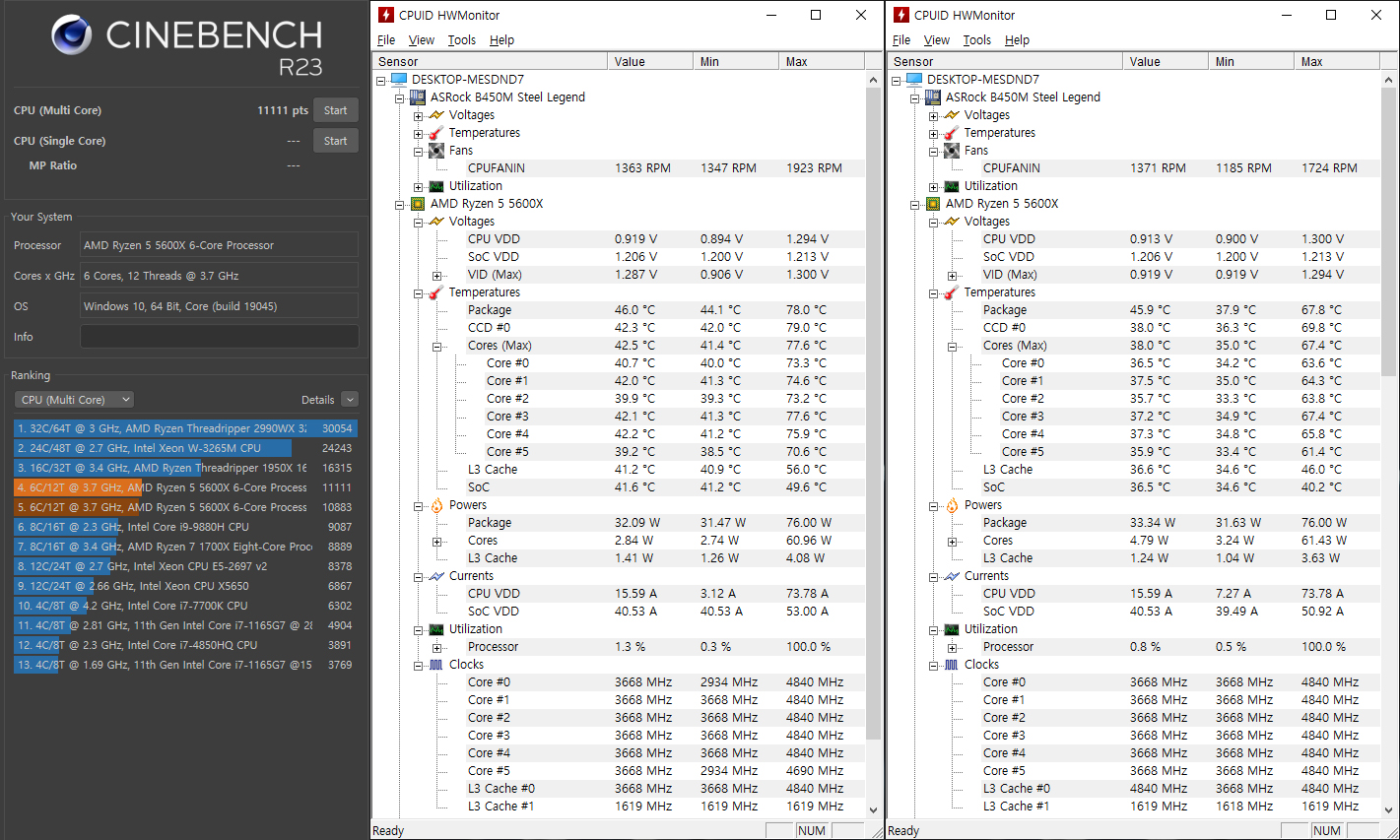Open the Tools menu in left HWMonitor
This screenshot has width=1400, height=840.
tap(461, 40)
